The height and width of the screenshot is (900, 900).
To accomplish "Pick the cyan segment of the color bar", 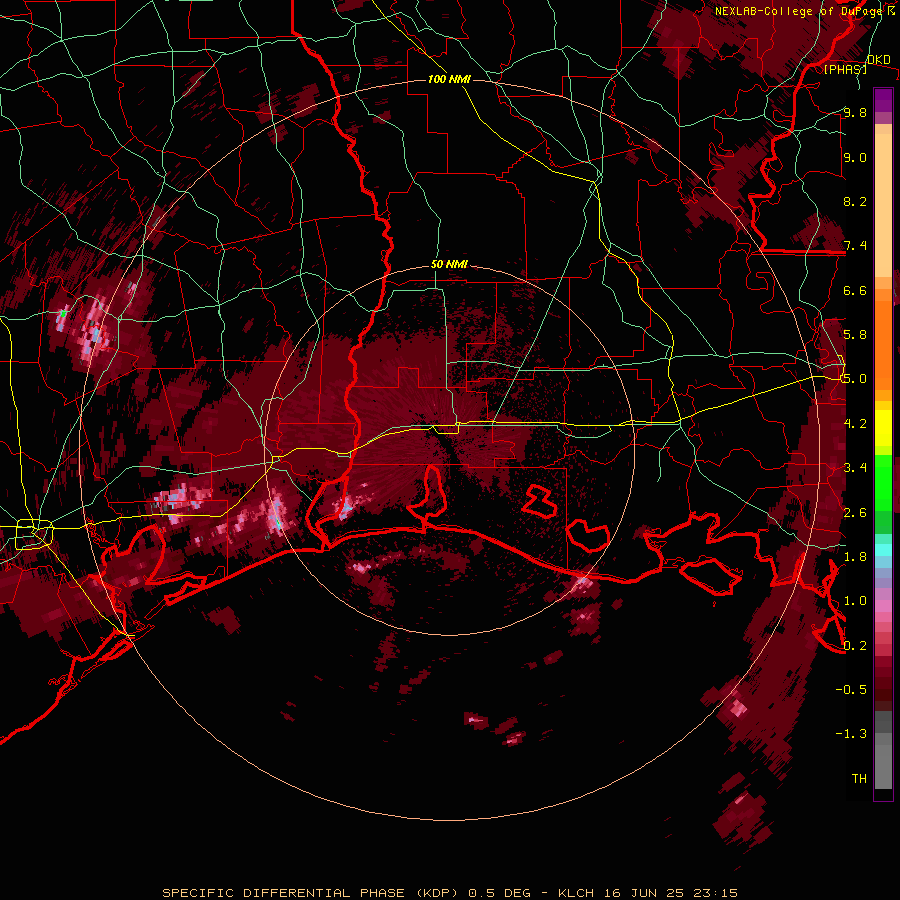I will point(883,549).
